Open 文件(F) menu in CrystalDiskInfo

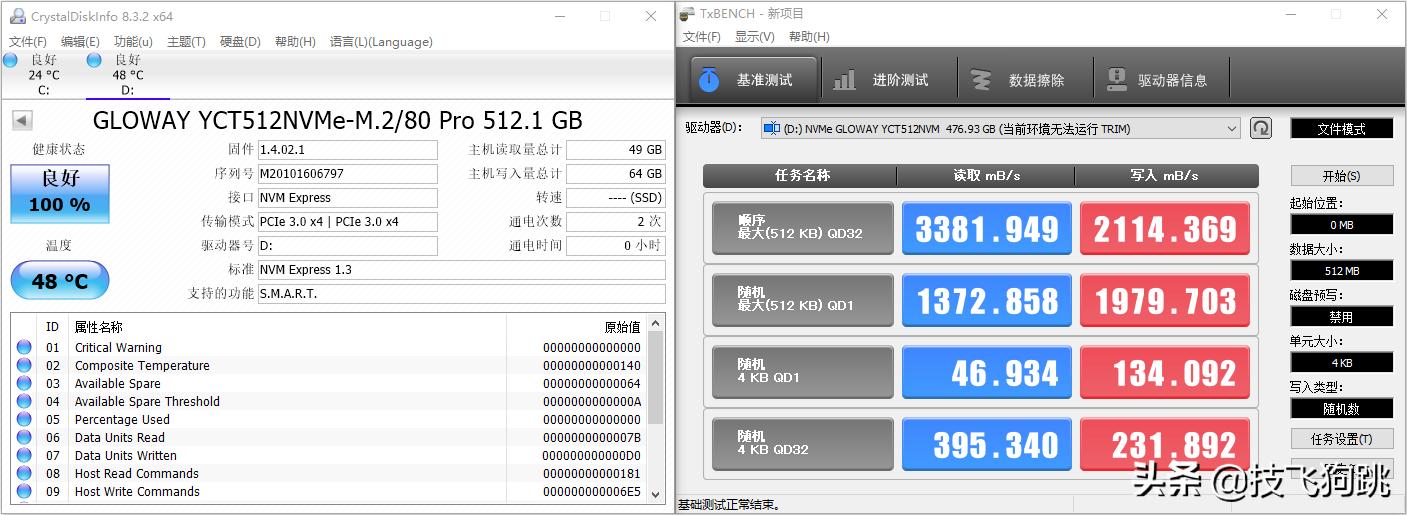pyautogui.click(x=28, y=42)
